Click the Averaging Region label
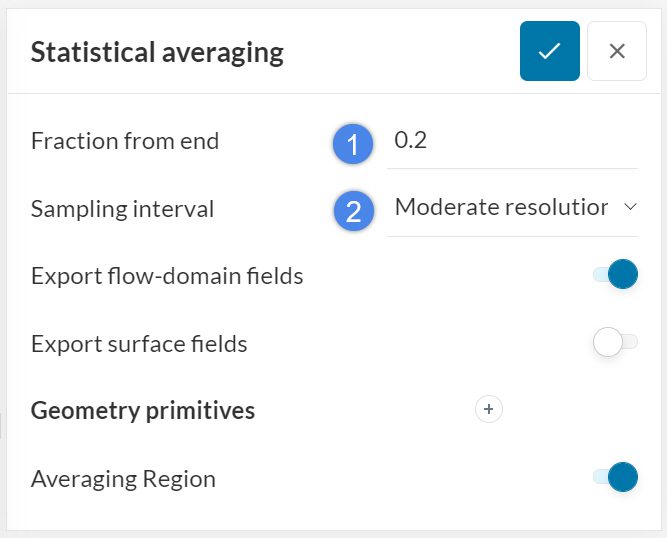667x538 pixels. (x=123, y=479)
